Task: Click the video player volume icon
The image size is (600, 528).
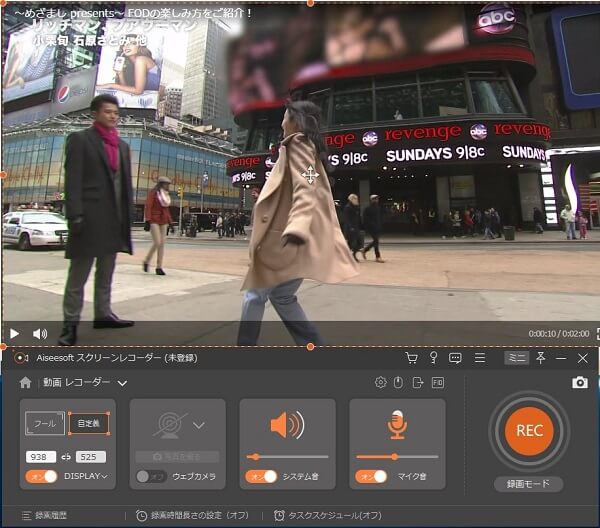Action: (x=40, y=334)
